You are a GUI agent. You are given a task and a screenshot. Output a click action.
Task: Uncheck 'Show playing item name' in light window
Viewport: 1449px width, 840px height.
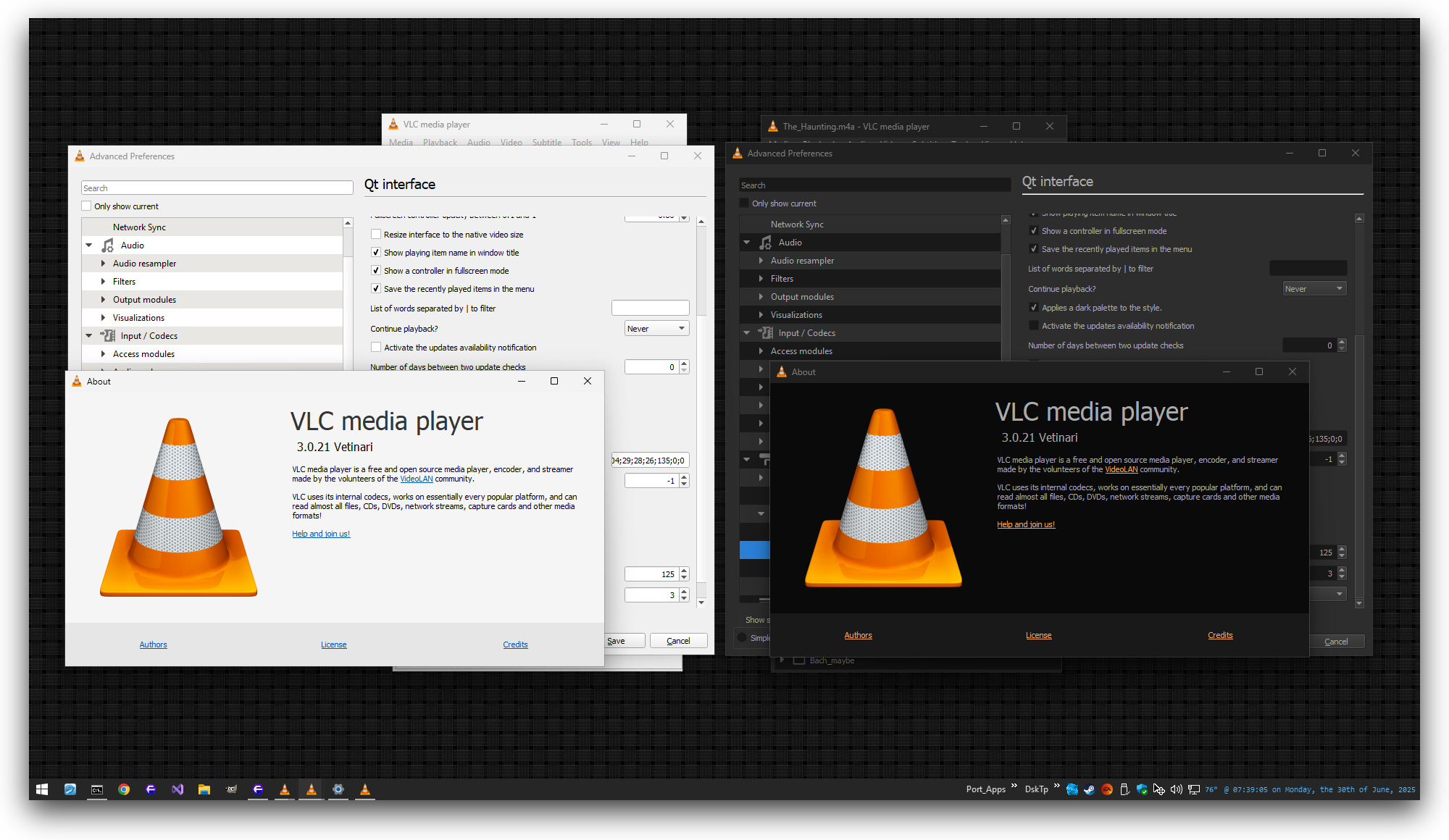(x=376, y=253)
